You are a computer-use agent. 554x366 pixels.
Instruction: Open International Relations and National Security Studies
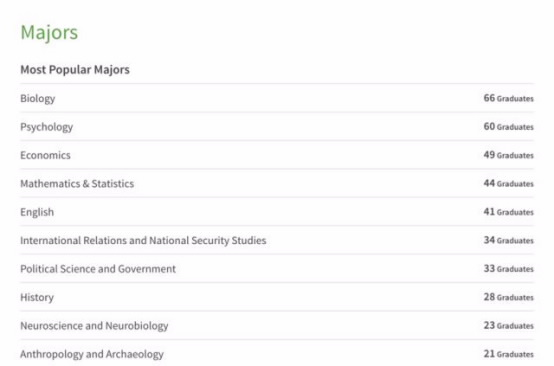(143, 241)
